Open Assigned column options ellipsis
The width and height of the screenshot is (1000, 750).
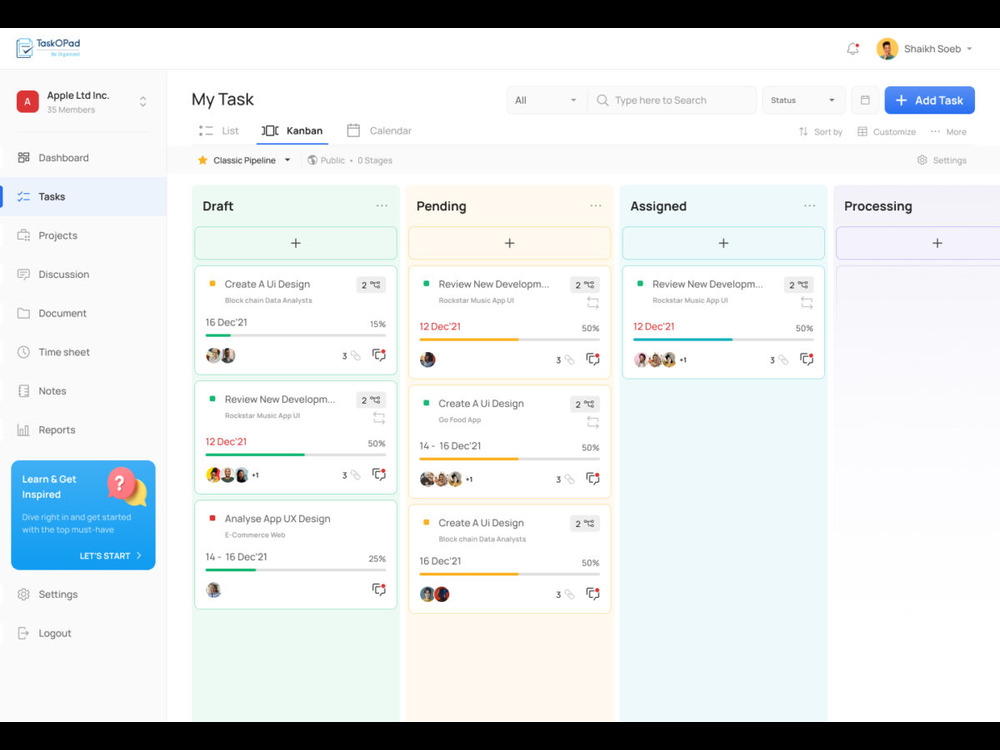coord(809,206)
